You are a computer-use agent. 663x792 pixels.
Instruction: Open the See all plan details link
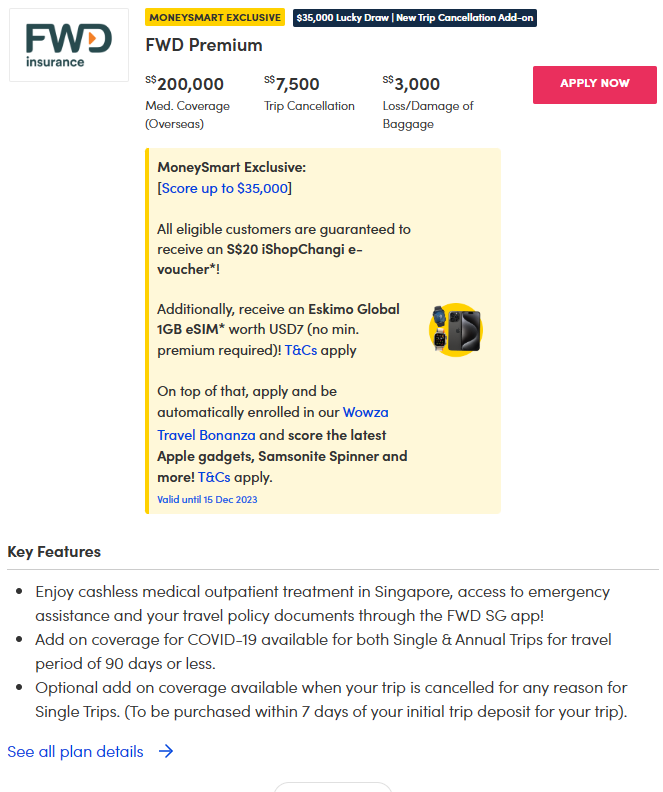(76, 751)
